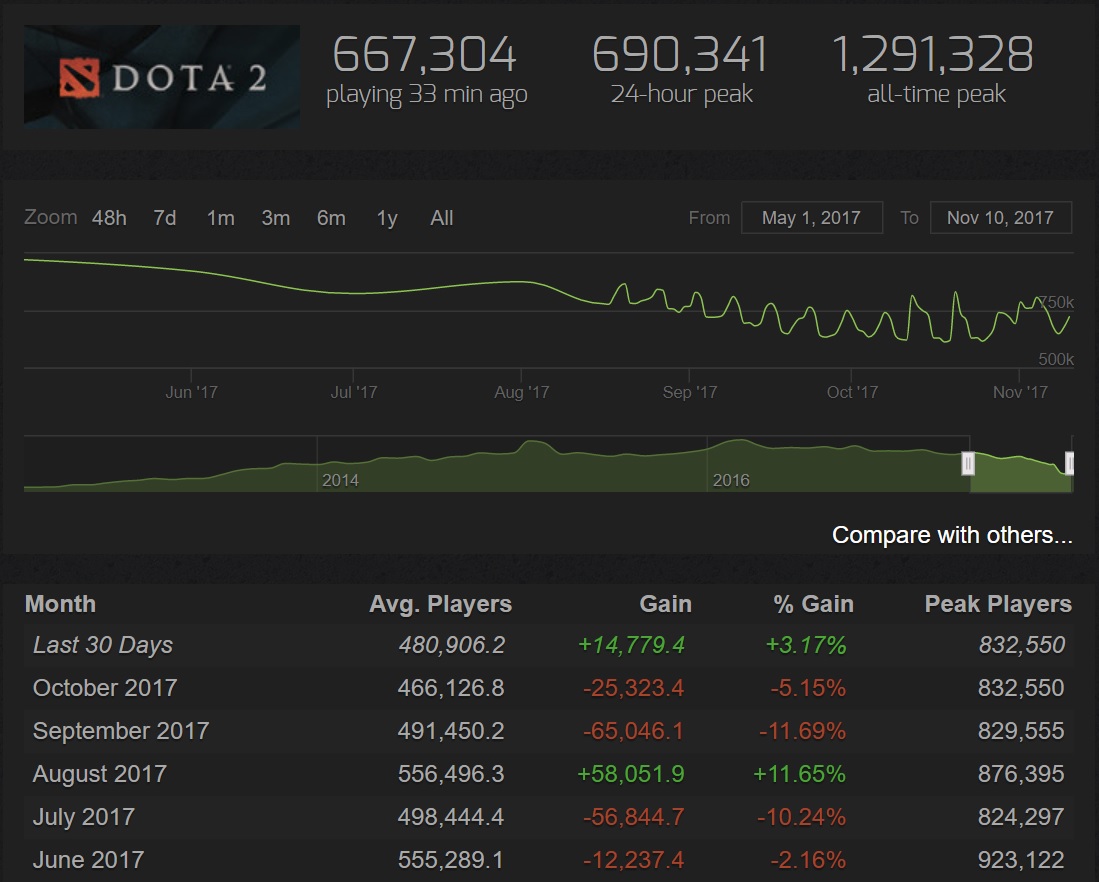Set chart zoom to 48h
The height and width of the screenshot is (882, 1099).
point(109,218)
